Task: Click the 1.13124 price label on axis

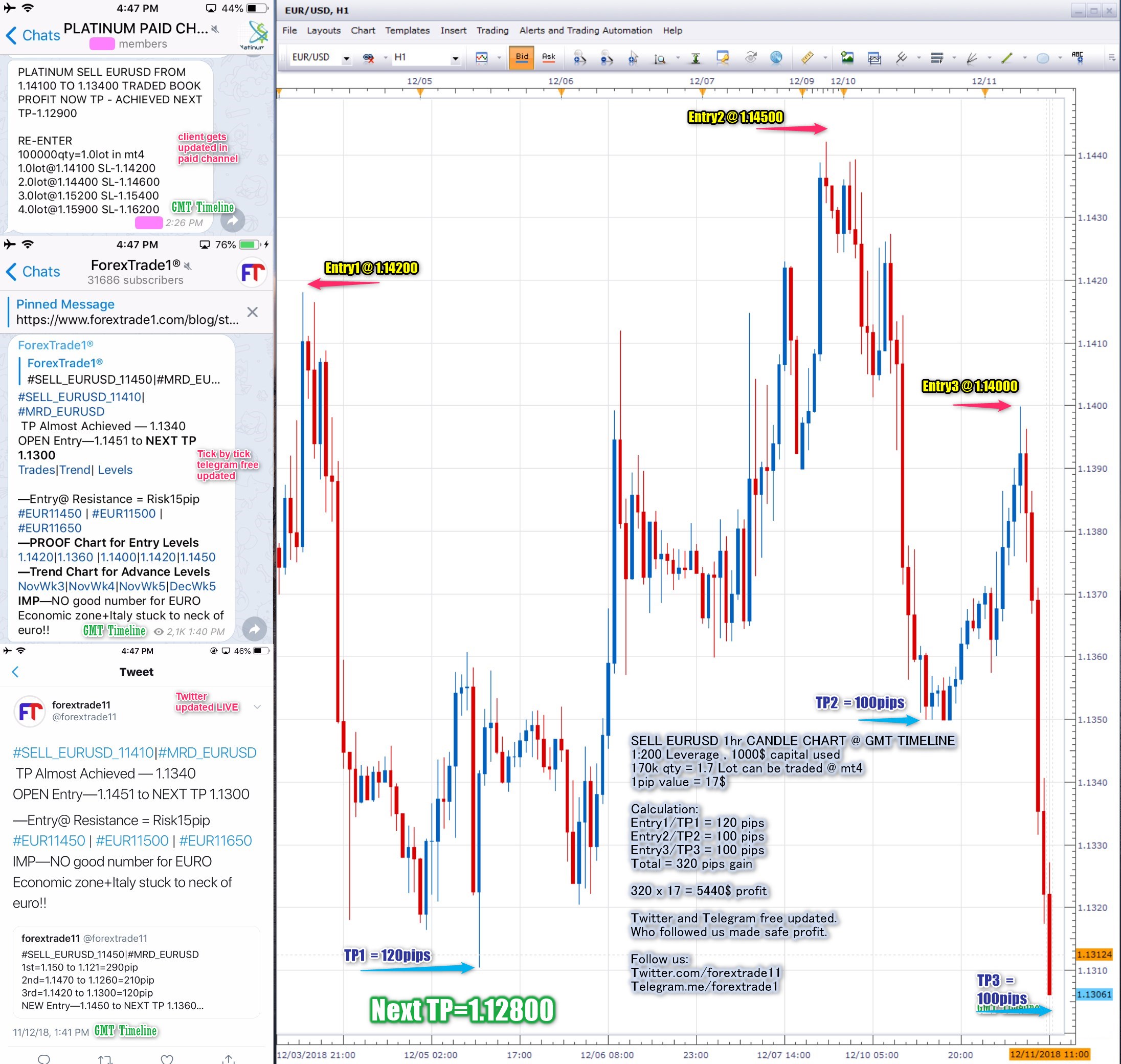Action: coord(1094,955)
